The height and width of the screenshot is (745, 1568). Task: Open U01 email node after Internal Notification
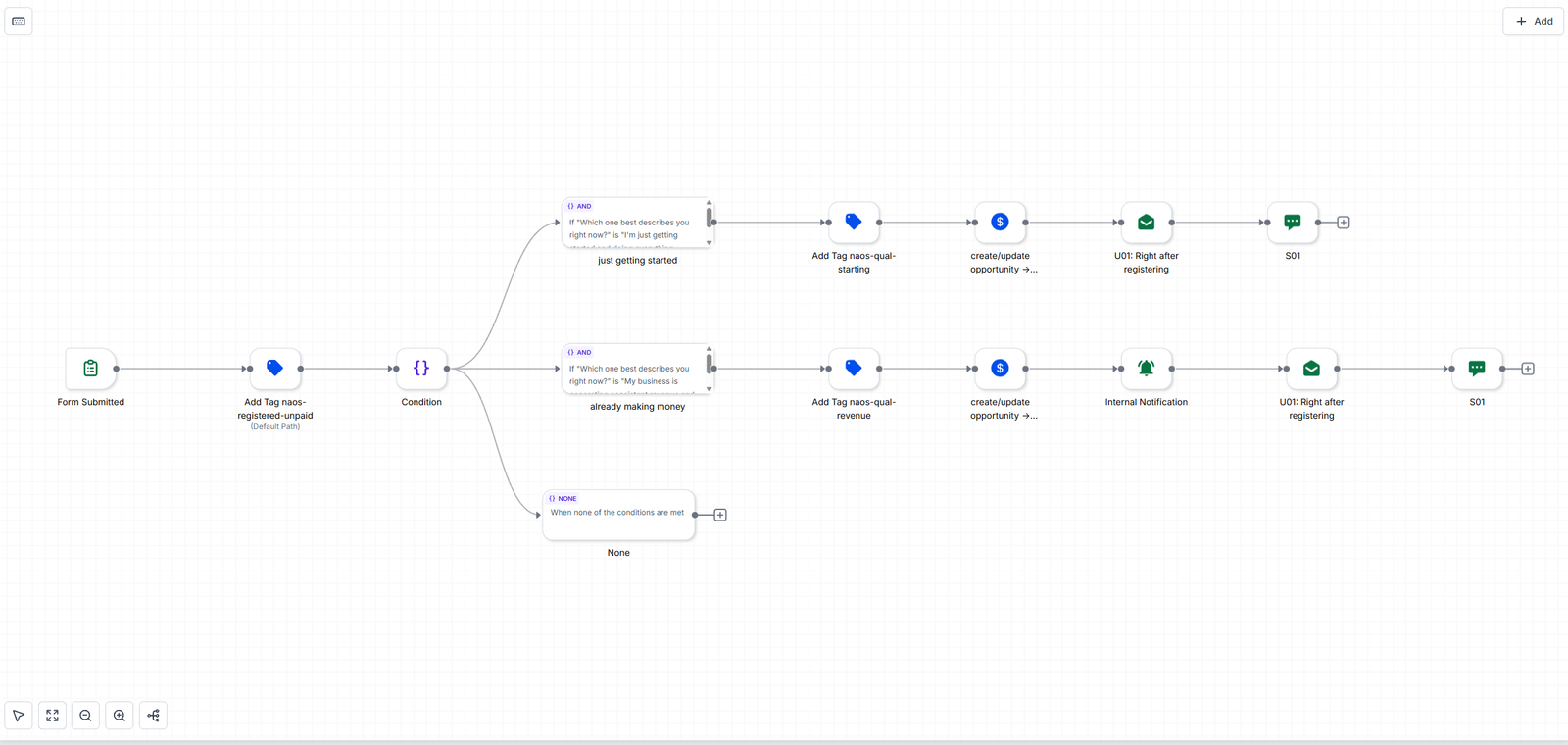tap(1311, 369)
